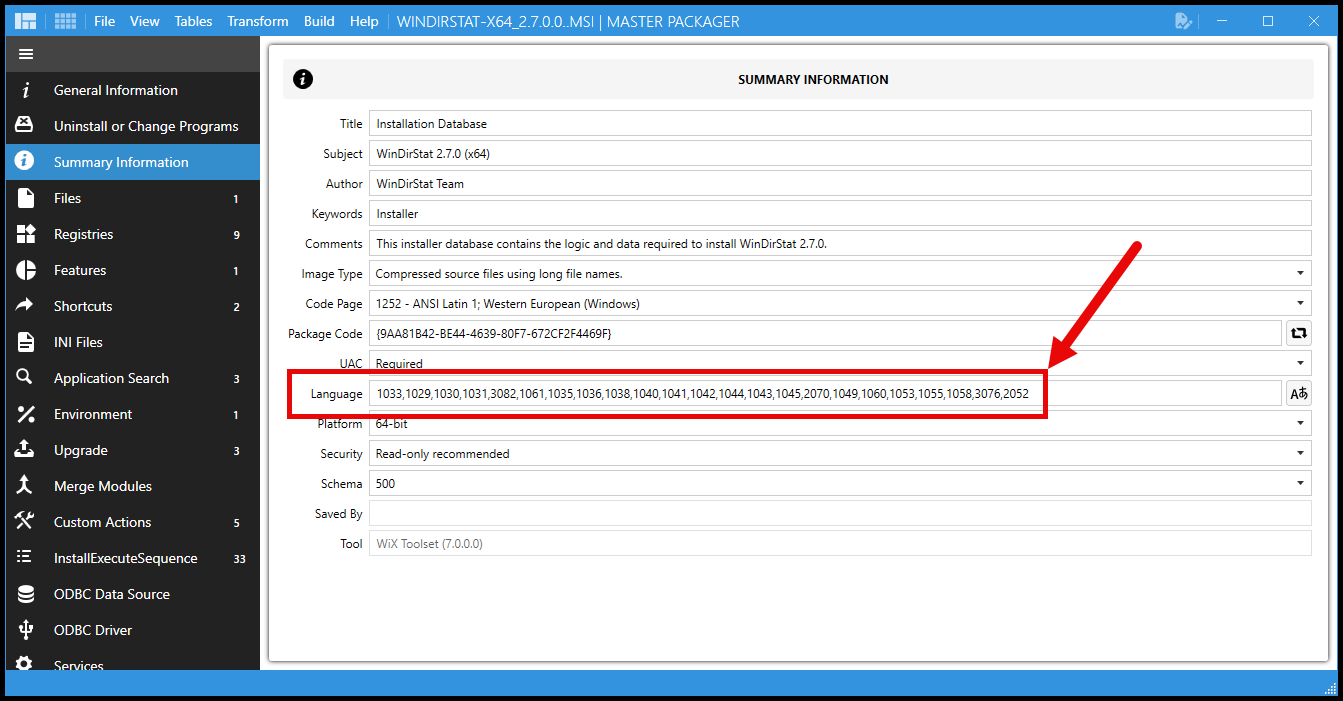Click the InstallExecuteSequence list icon

coord(25,558)
